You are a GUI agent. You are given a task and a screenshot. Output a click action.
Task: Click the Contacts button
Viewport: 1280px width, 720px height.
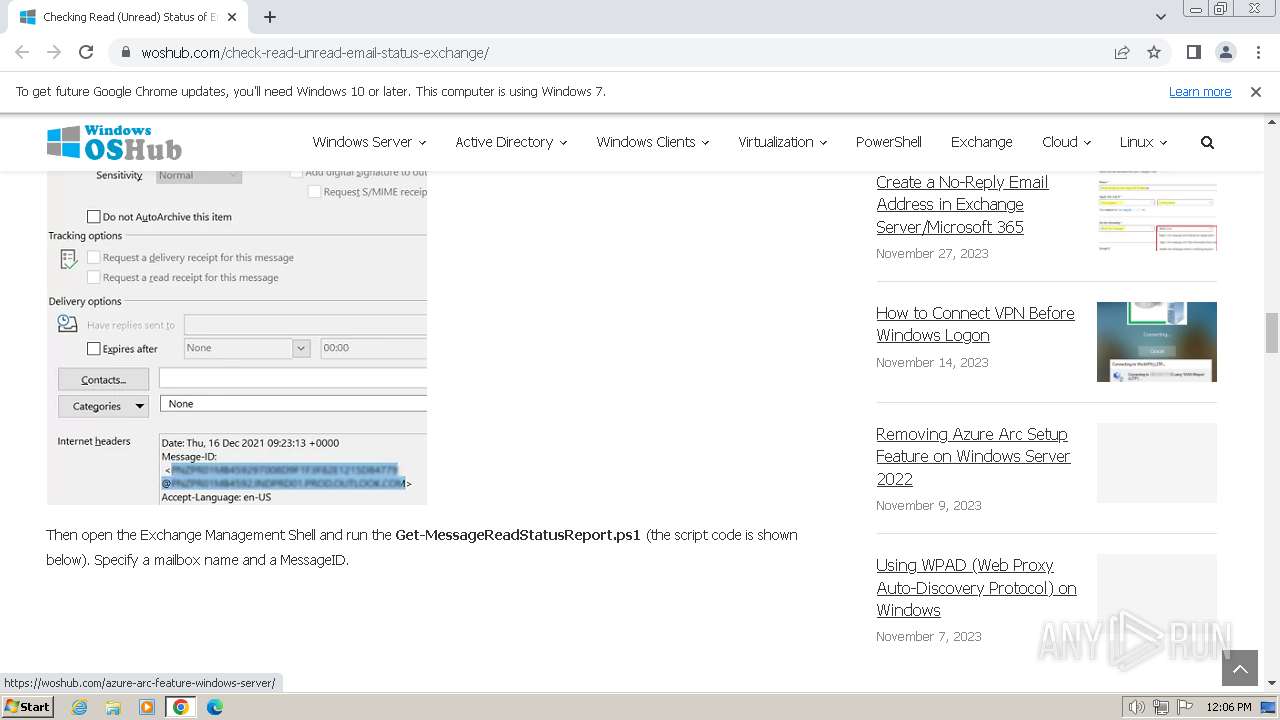pos(103,380)
